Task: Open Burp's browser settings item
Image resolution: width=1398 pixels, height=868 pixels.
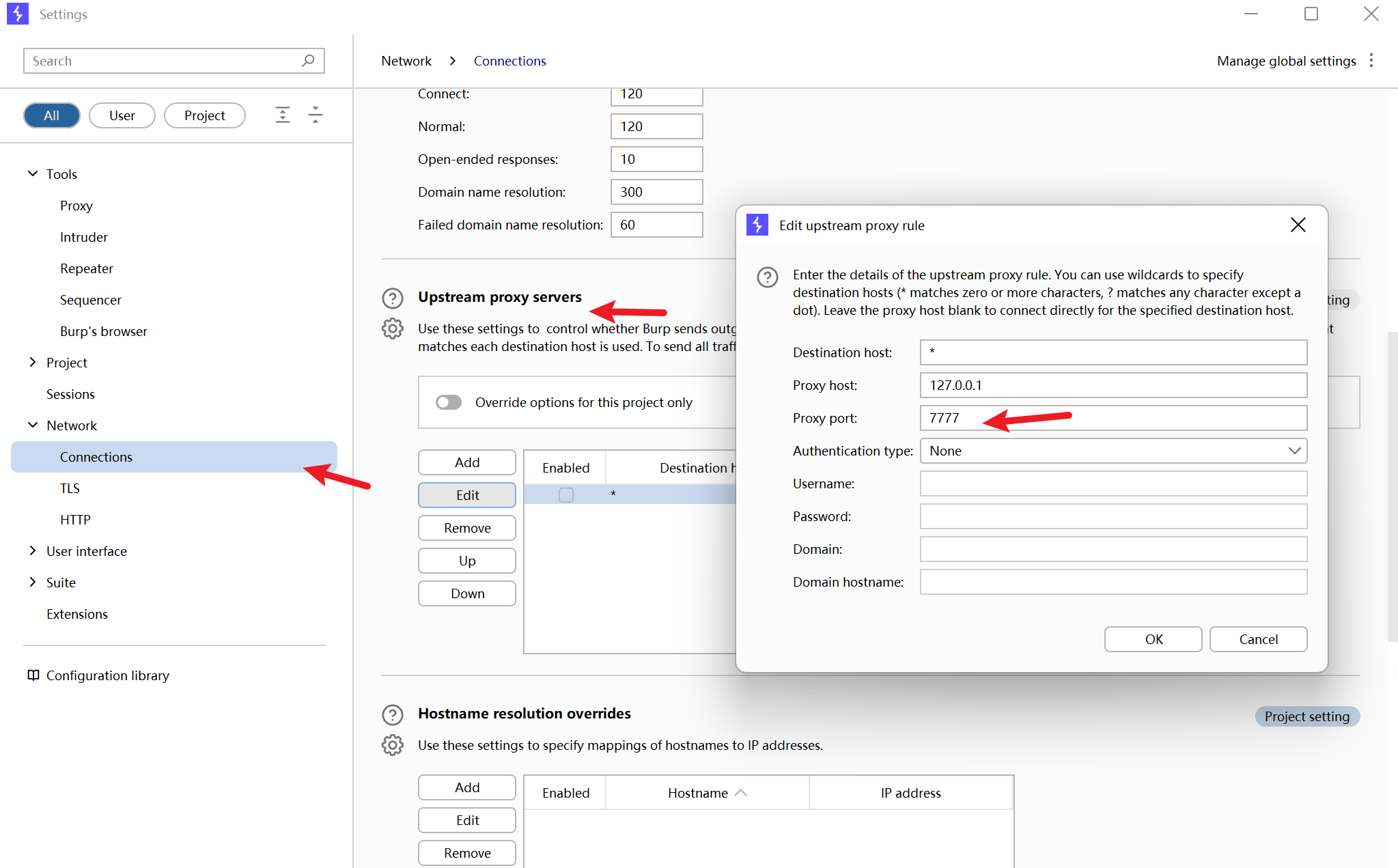Action: point(104,331)
